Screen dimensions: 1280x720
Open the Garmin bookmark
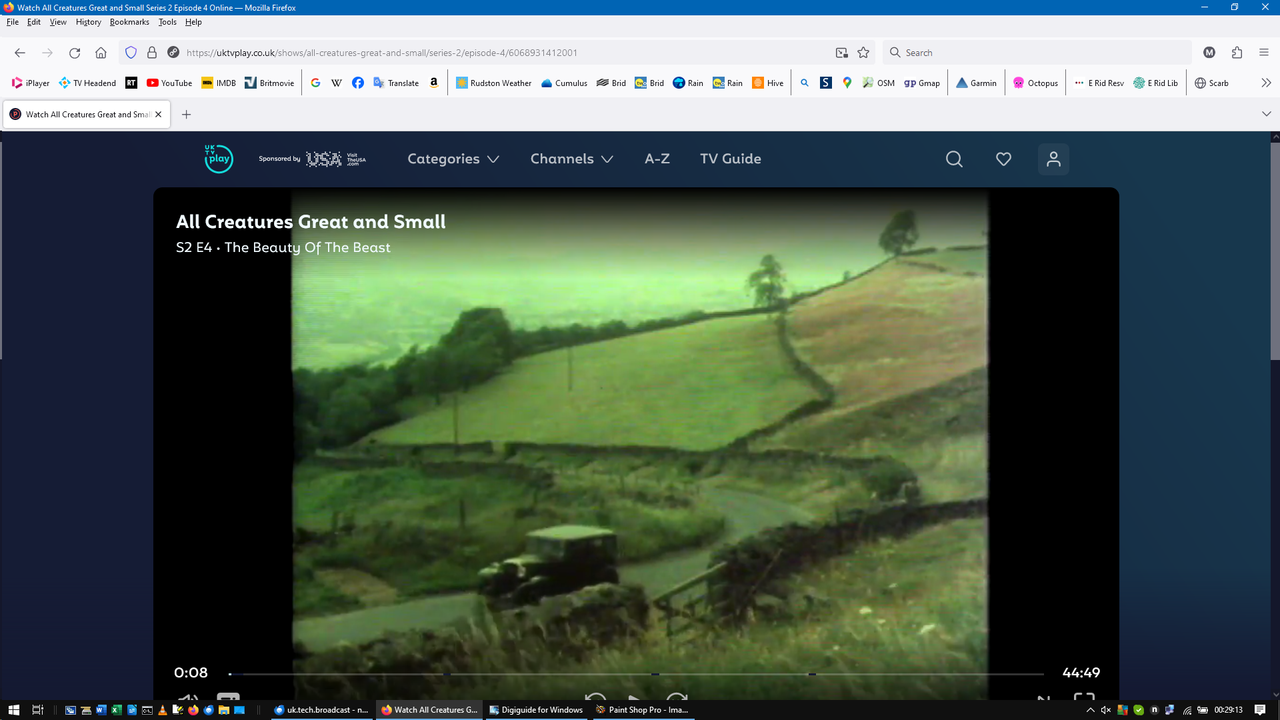coord(976,83)
